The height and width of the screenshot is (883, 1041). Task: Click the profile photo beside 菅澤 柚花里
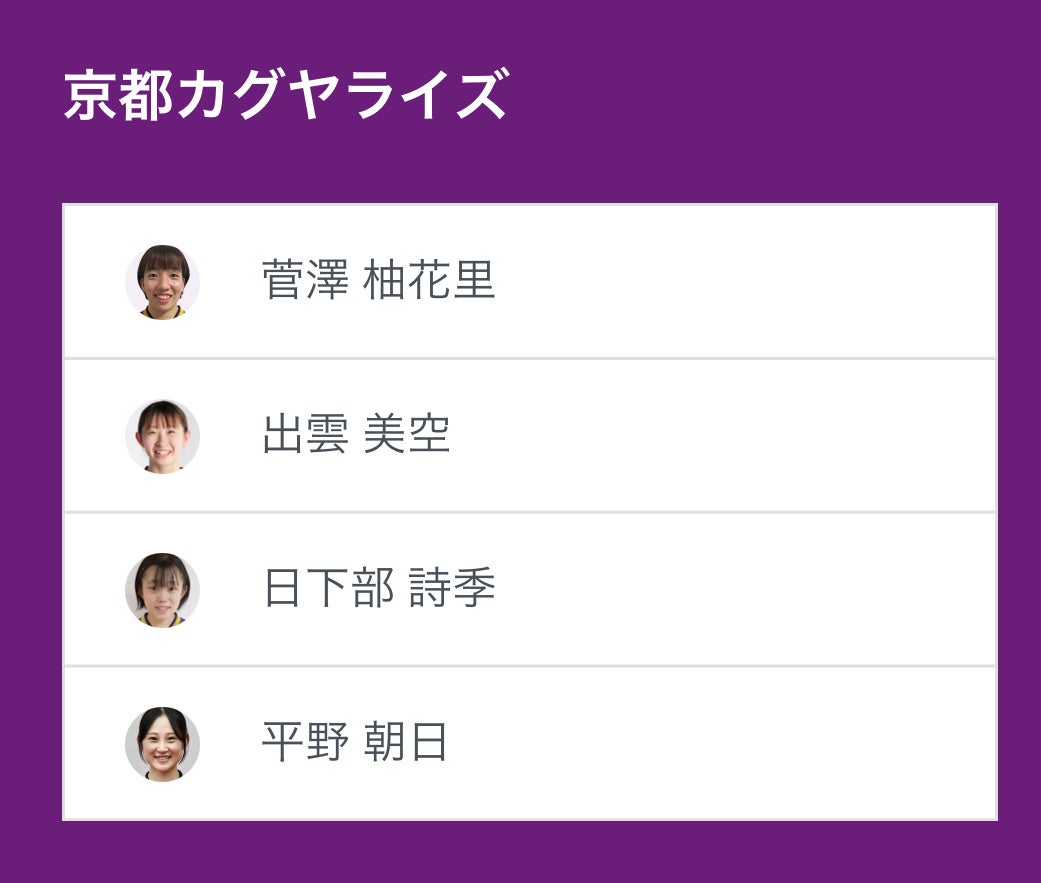tap(162, 282)
